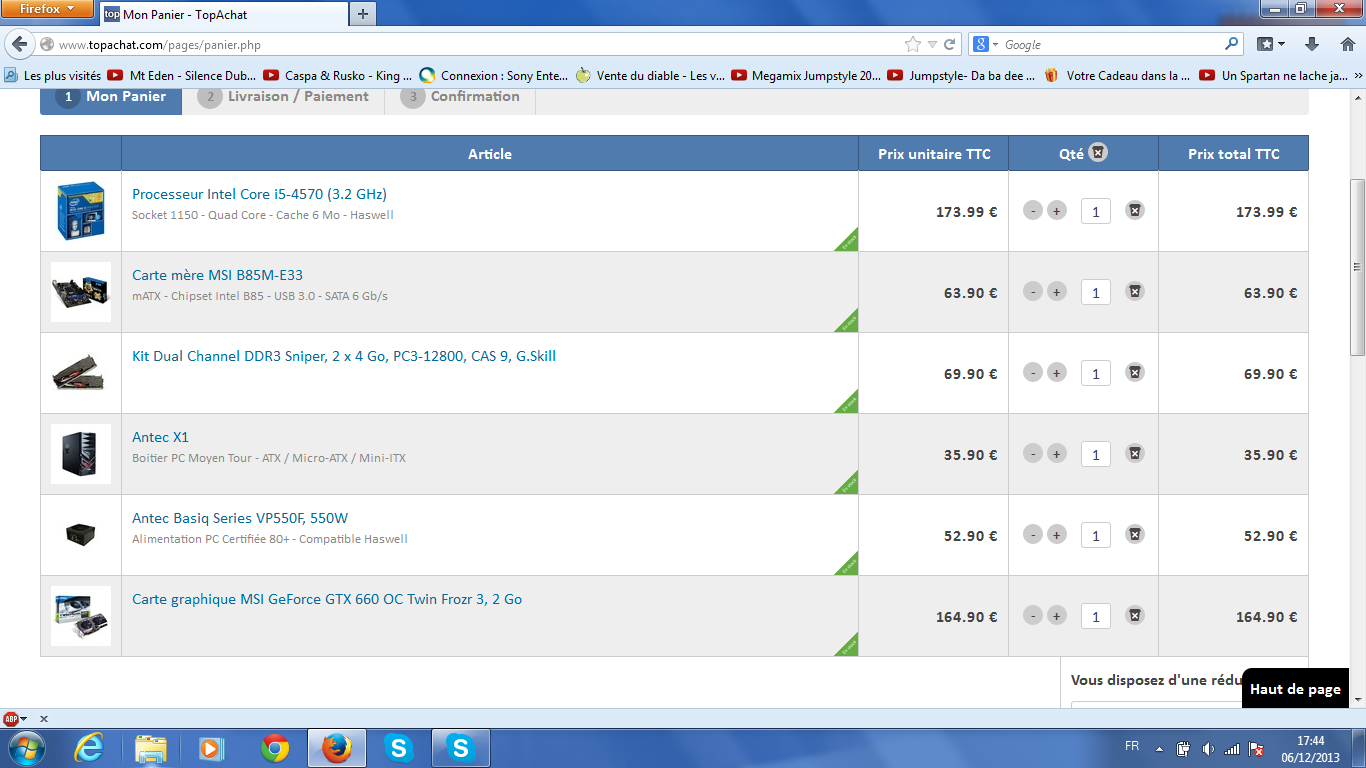Open the Firefox application menu

click(x=47, y=9)
